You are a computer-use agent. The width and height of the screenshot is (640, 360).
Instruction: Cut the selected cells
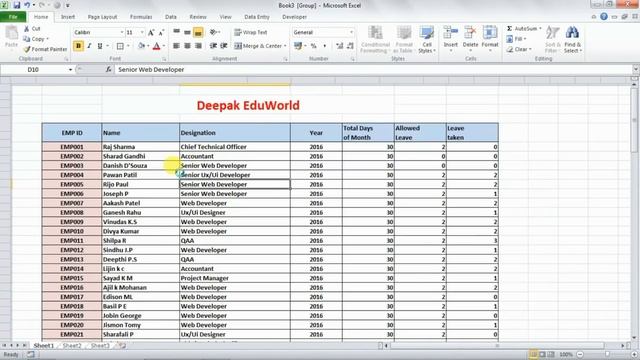pyautogui.click(x=32, y=29)
